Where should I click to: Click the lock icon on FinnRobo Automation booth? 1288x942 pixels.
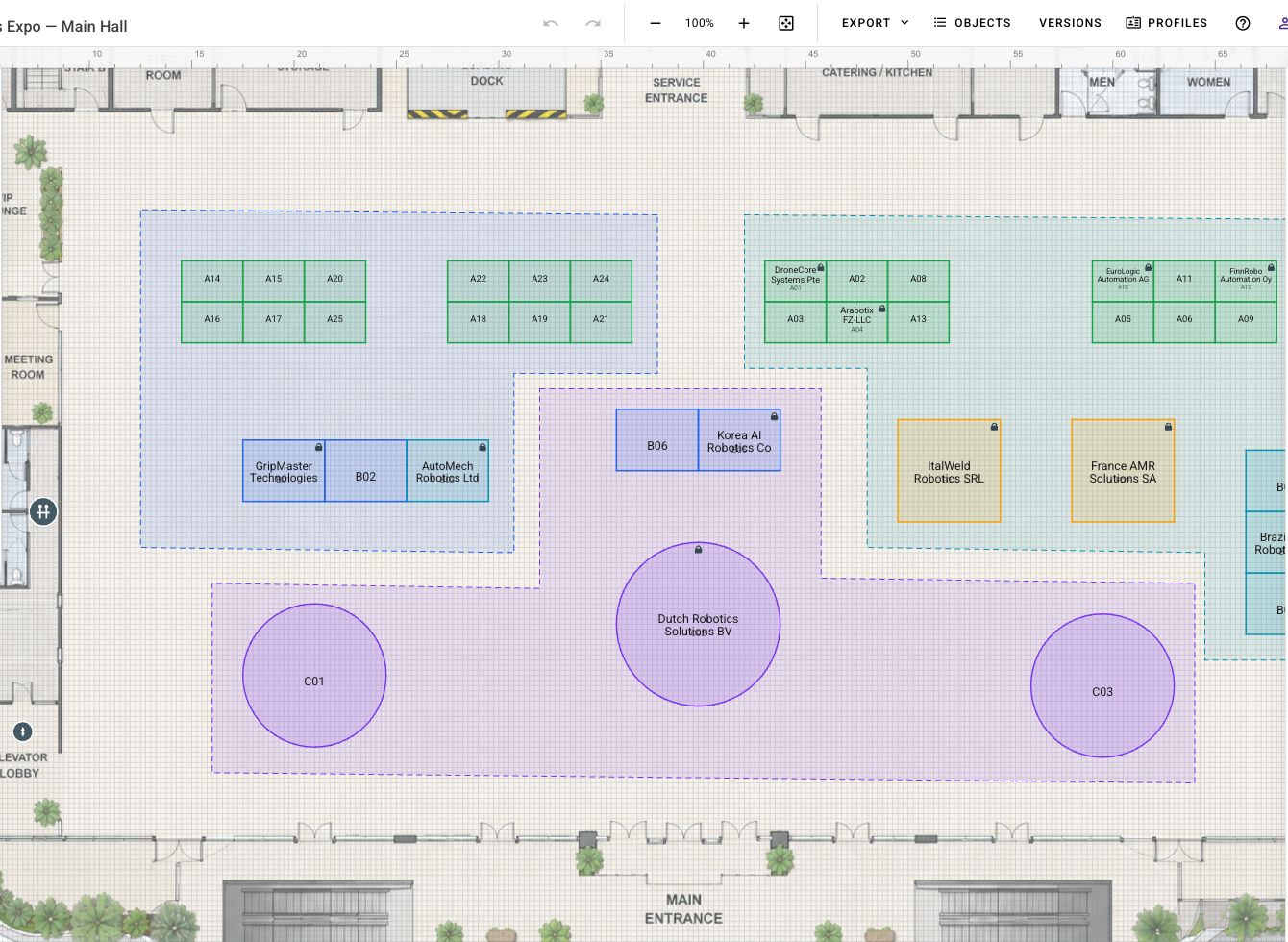1271,268
